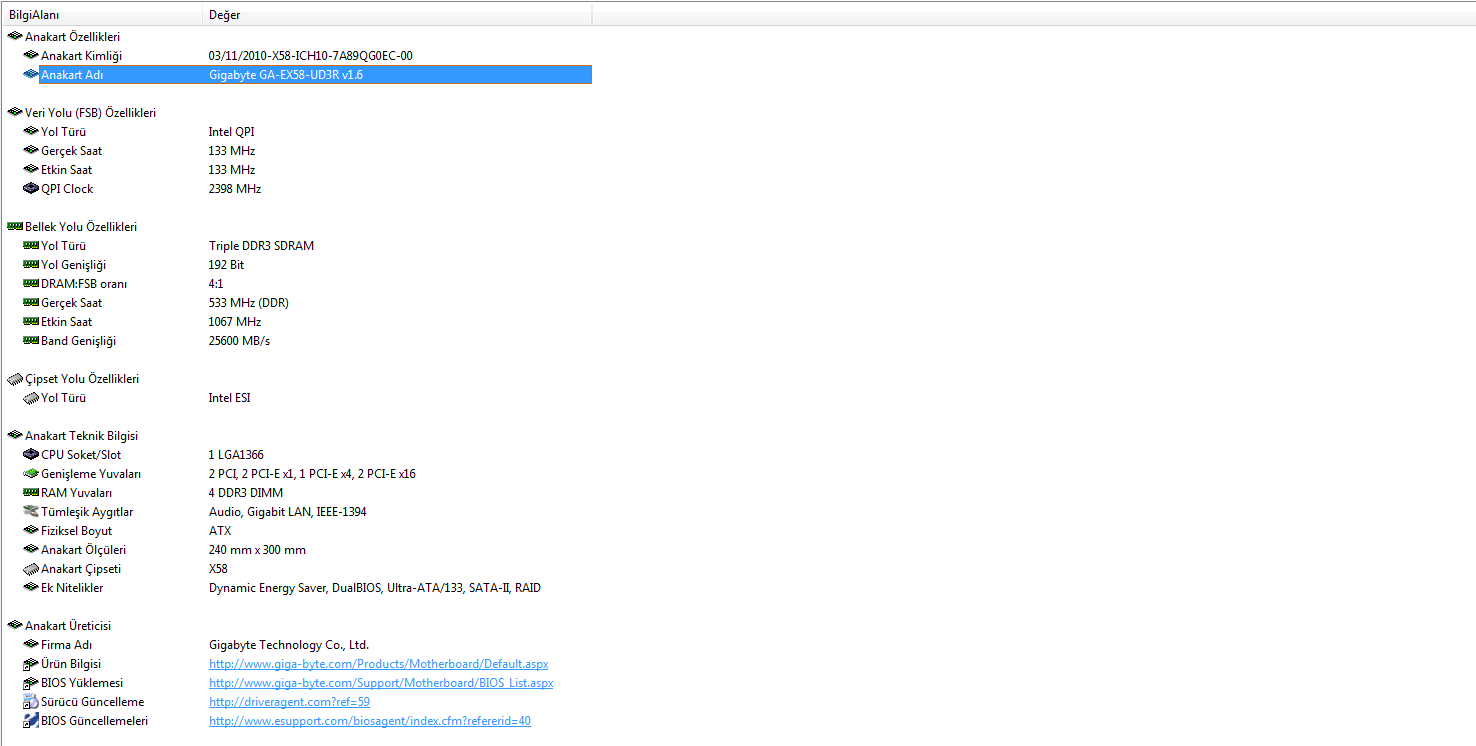1476x746 pixels.
Task: Select the value 4:1
Action: coord(216,284)
